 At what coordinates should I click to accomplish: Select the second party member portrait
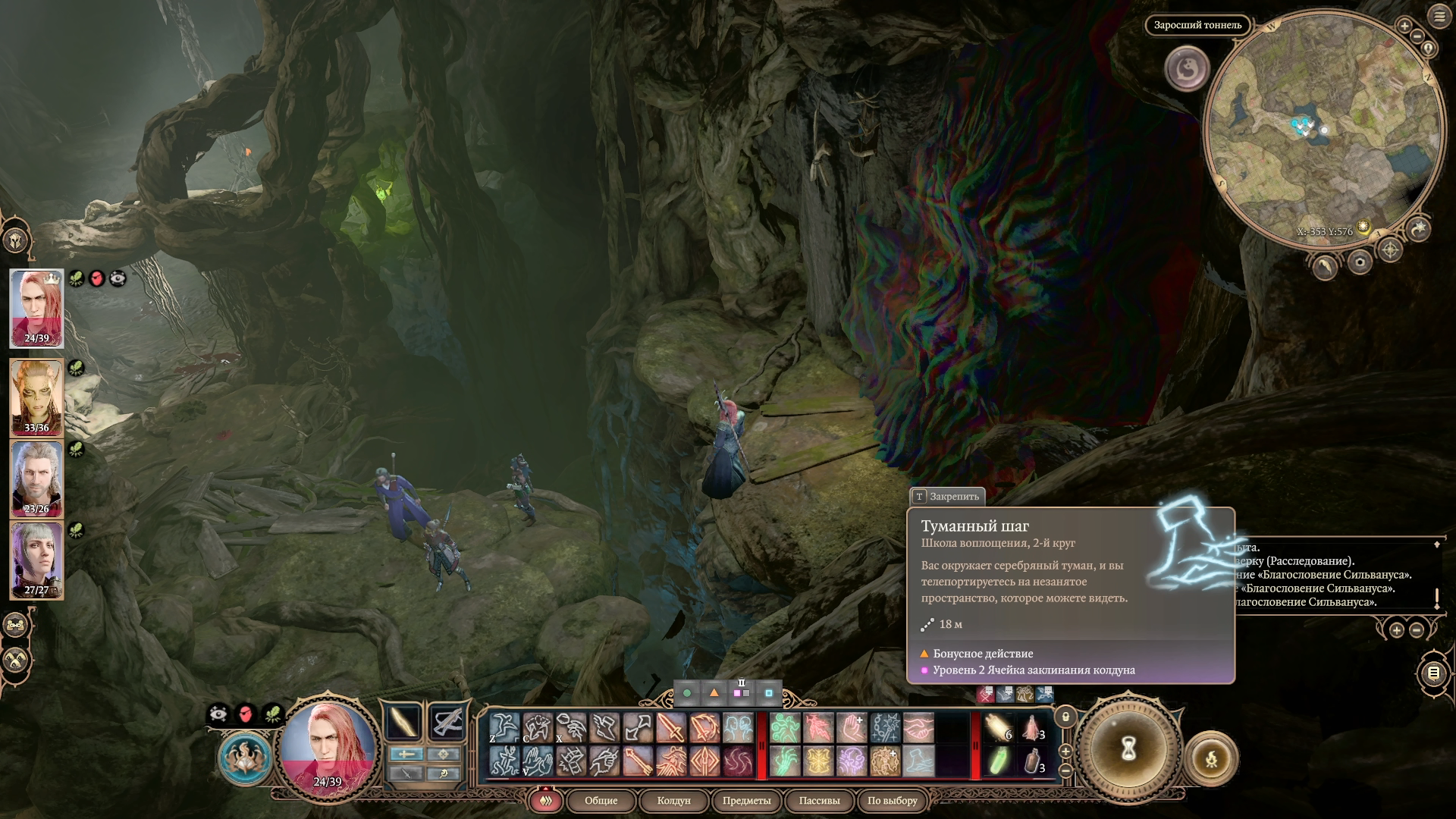pyautogui.click(x=36, y=397)
